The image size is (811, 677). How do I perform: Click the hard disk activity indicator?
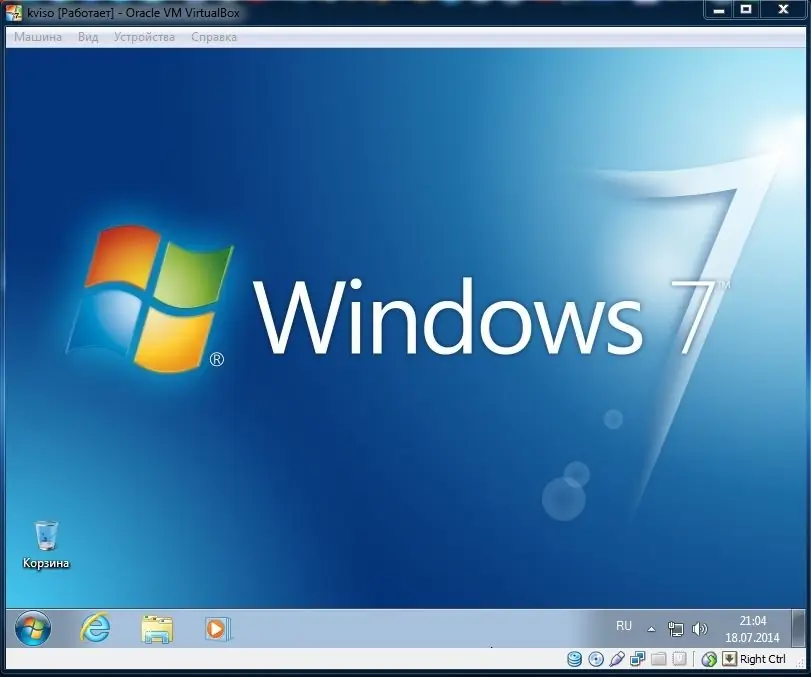pos(575,659)
